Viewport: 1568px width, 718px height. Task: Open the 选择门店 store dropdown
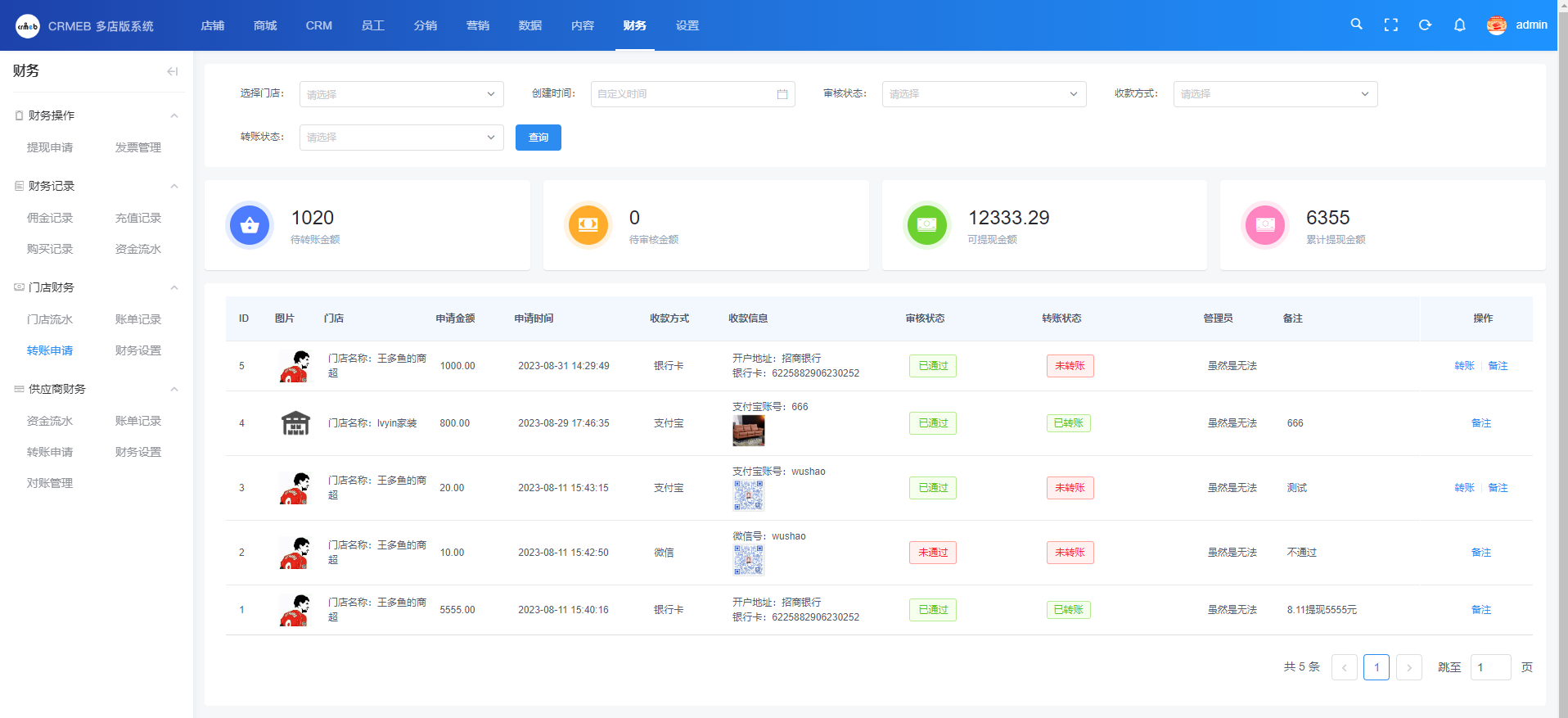click(401, 94)
